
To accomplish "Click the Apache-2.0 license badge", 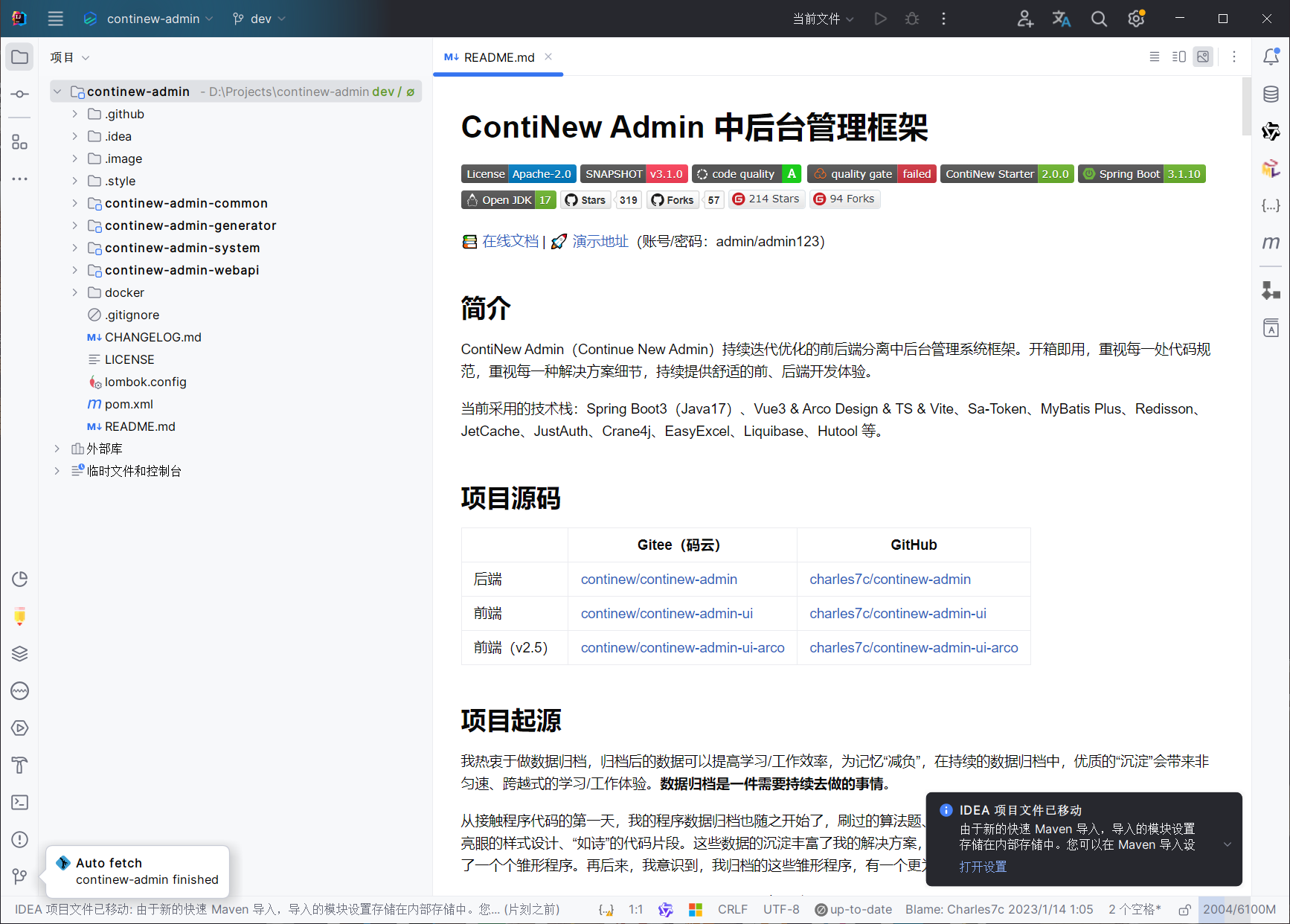I will pyautogui.click(x=519, y=173).
